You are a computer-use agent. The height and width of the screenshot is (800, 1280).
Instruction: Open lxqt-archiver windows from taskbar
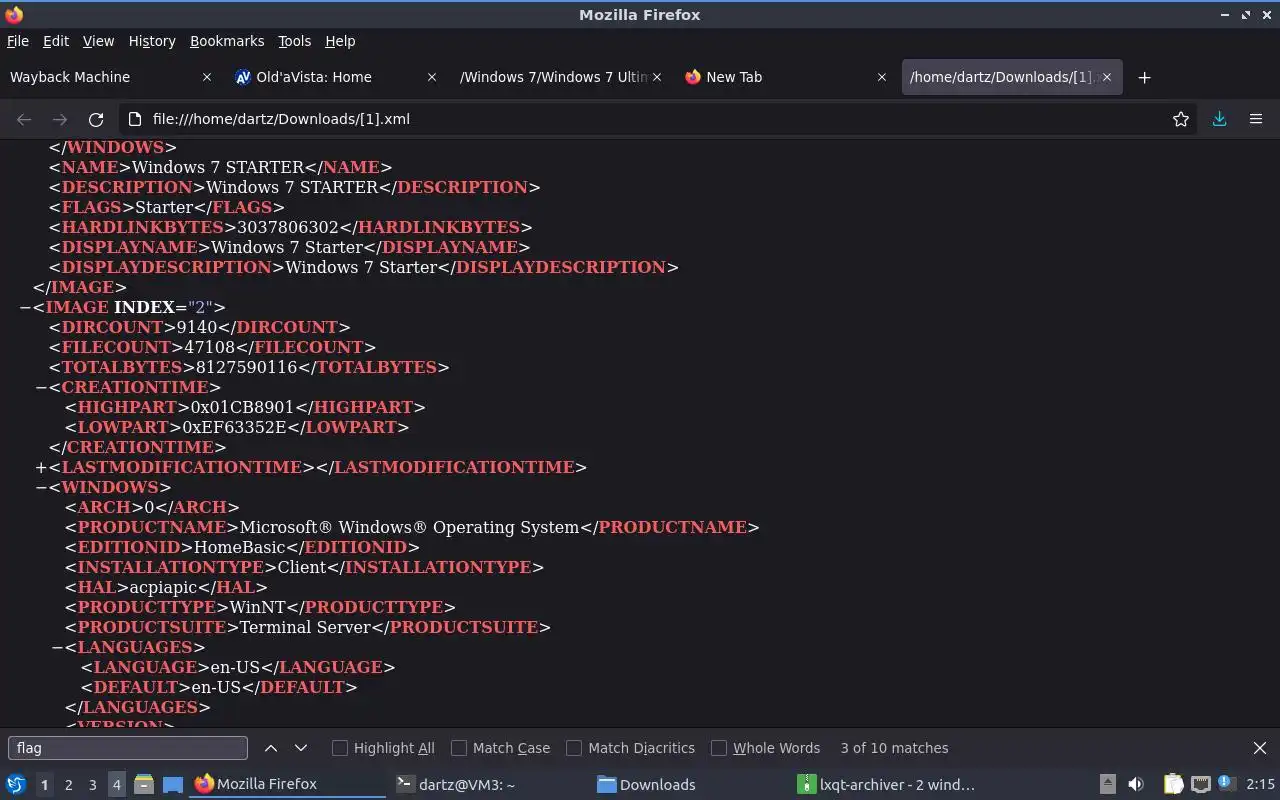888,784
